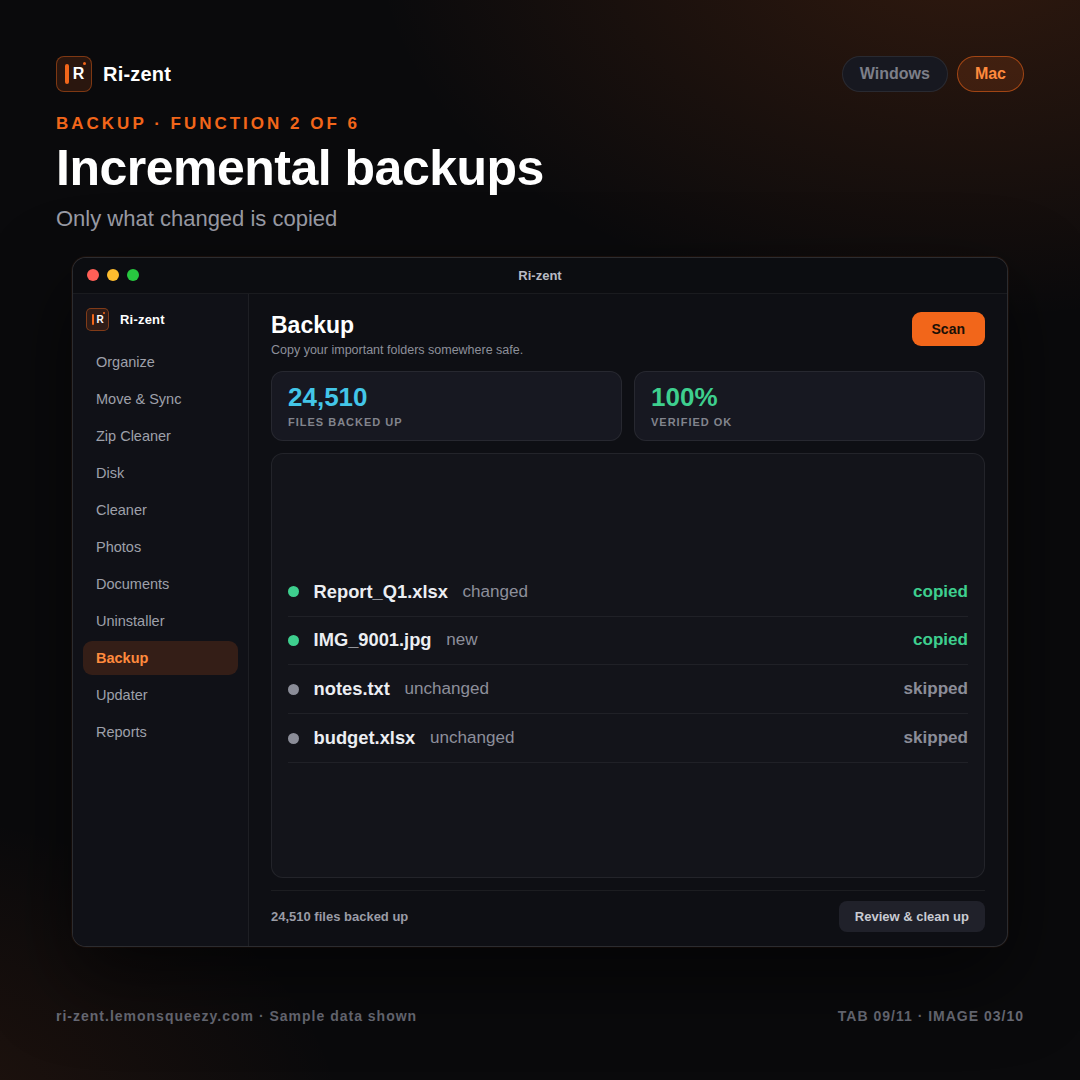Screen dimensions: 1080x1080
Task: Click the 'new' label next to IMG_9001.jpg
Action: tap(461, 641)
